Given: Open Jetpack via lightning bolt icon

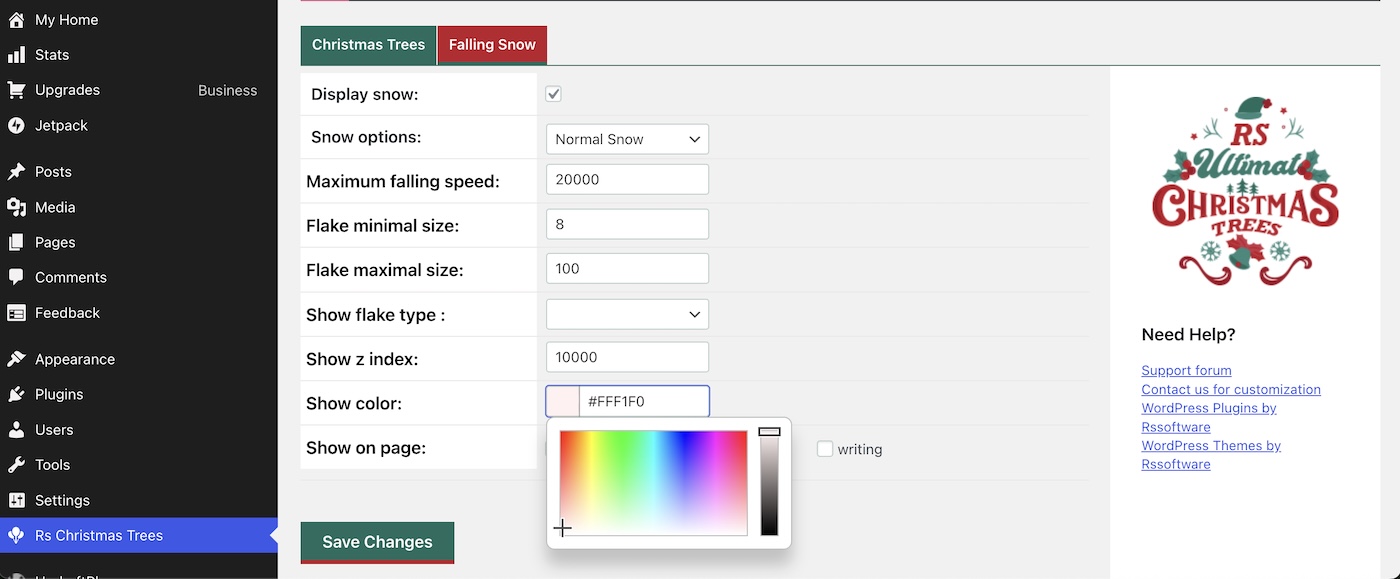Looking at the screenshot, I should pyautogui.click(x=16, y=125).
